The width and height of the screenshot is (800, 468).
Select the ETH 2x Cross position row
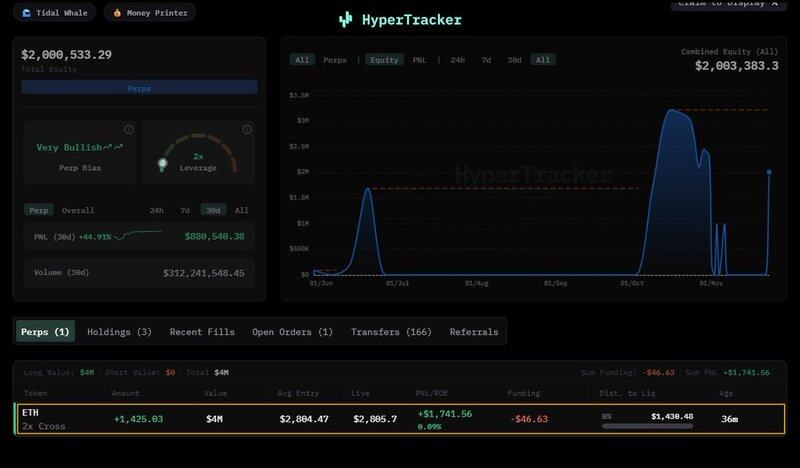pos(400,419)
